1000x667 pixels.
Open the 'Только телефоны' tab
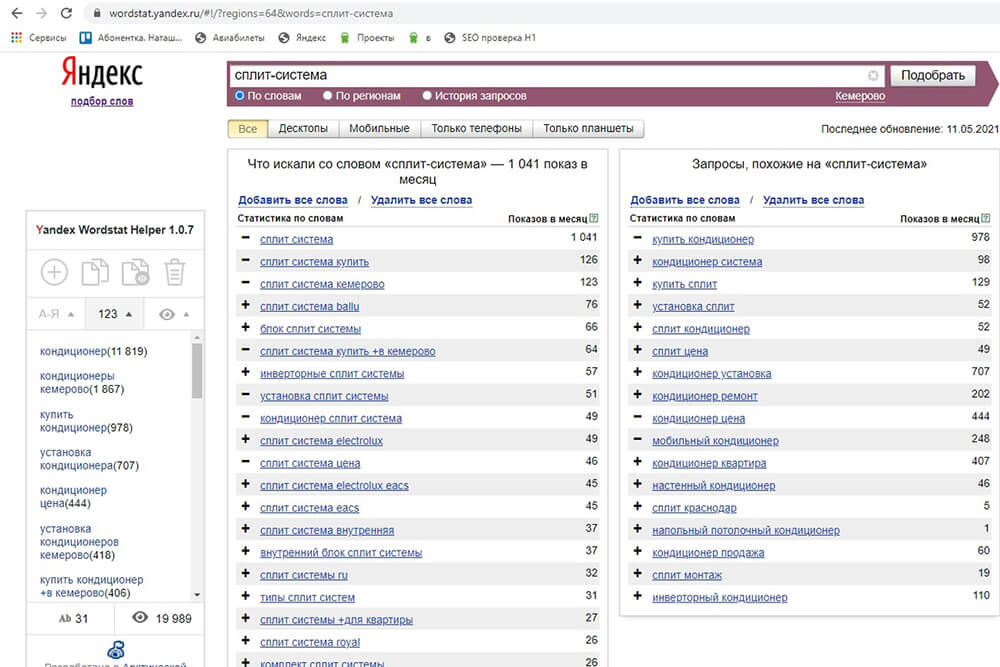(476, 129)
